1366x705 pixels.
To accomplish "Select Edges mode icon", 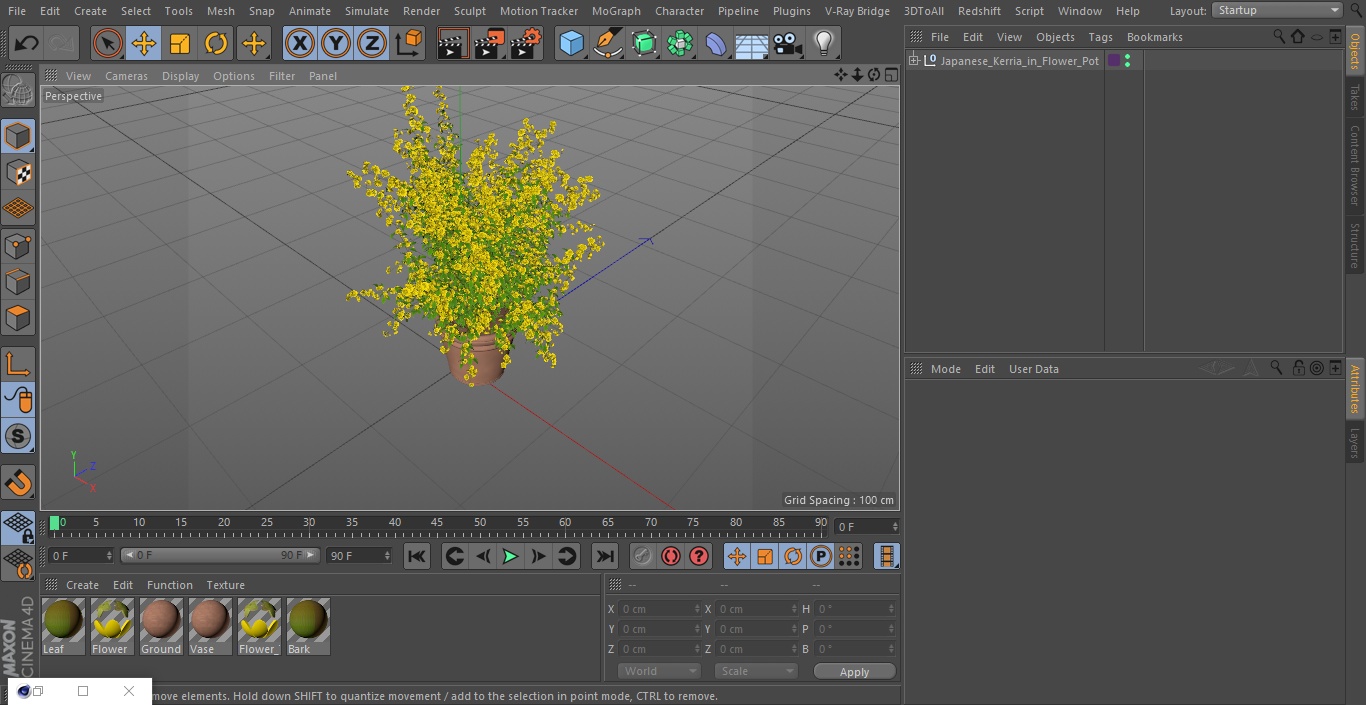I will click(x=18, y=282).
